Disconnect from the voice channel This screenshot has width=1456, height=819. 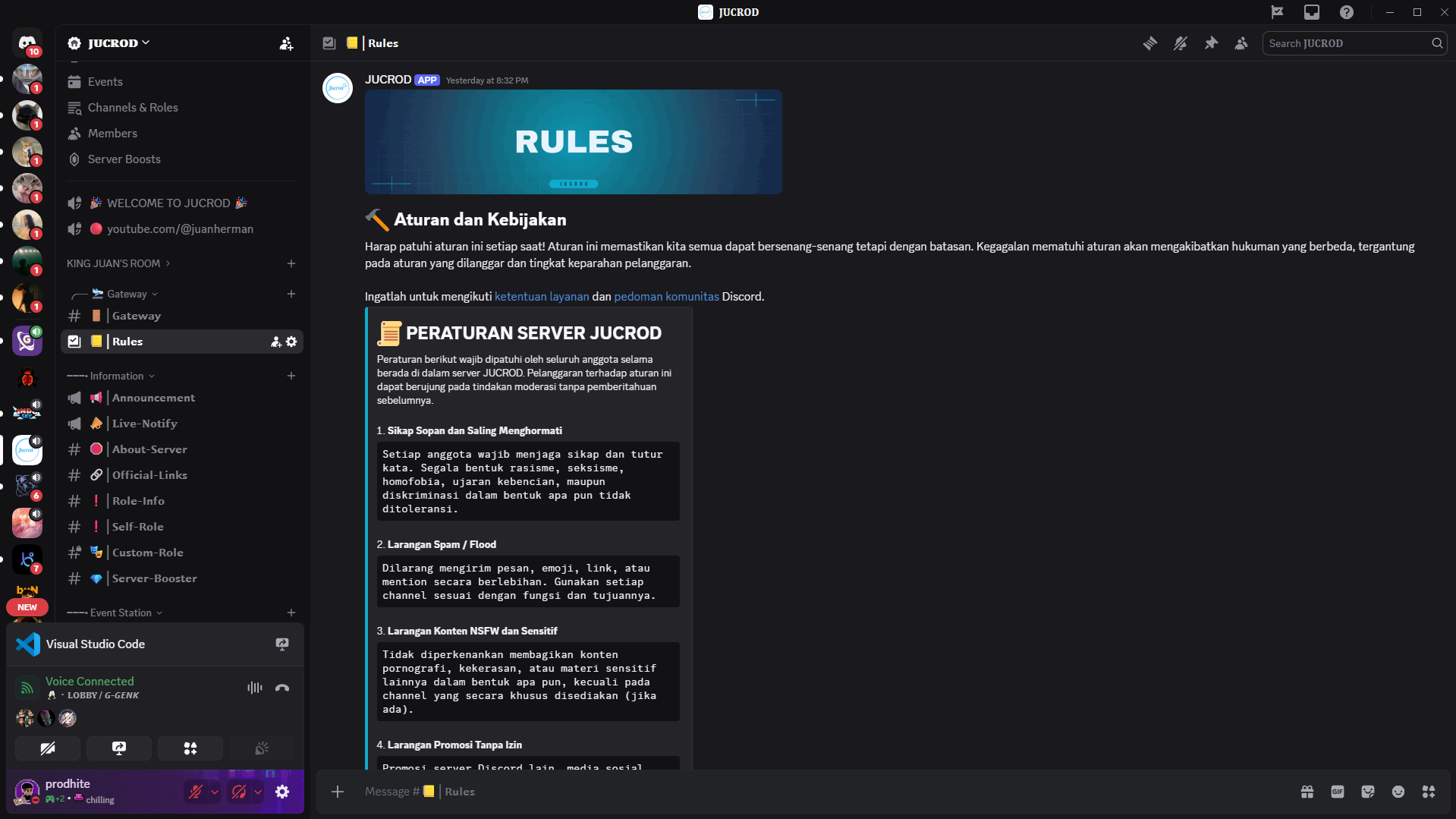[282, 688]
